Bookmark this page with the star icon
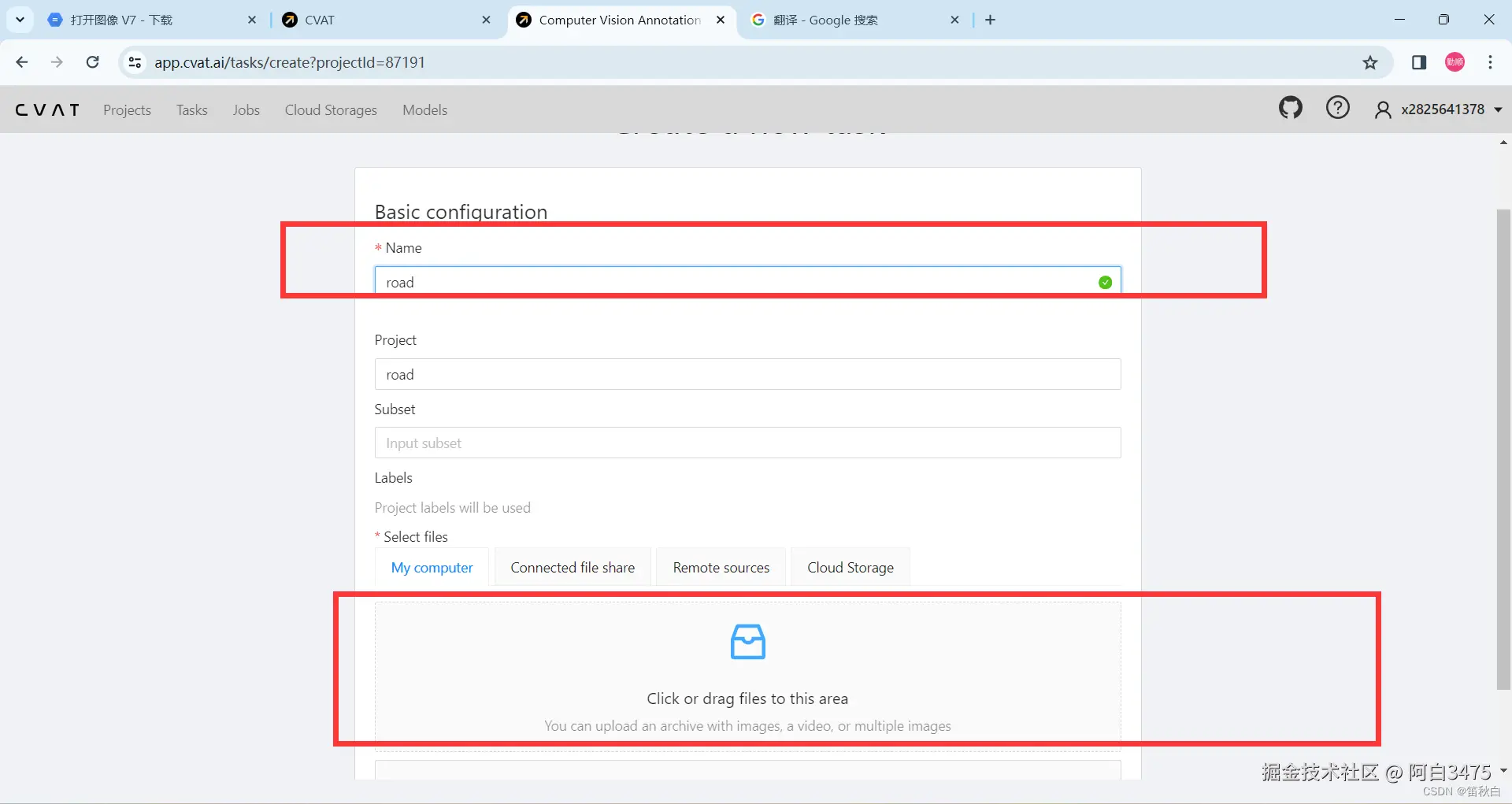 coord(1370,62)
